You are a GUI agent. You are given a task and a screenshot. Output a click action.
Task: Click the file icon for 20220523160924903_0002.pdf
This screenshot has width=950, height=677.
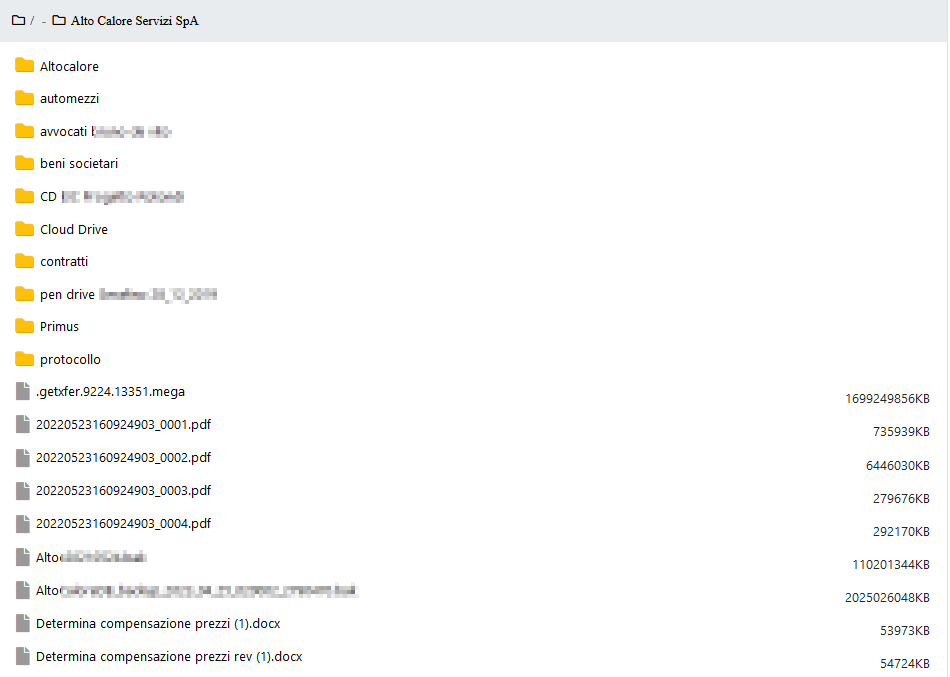pyautogui.click(x=23, y=457)
